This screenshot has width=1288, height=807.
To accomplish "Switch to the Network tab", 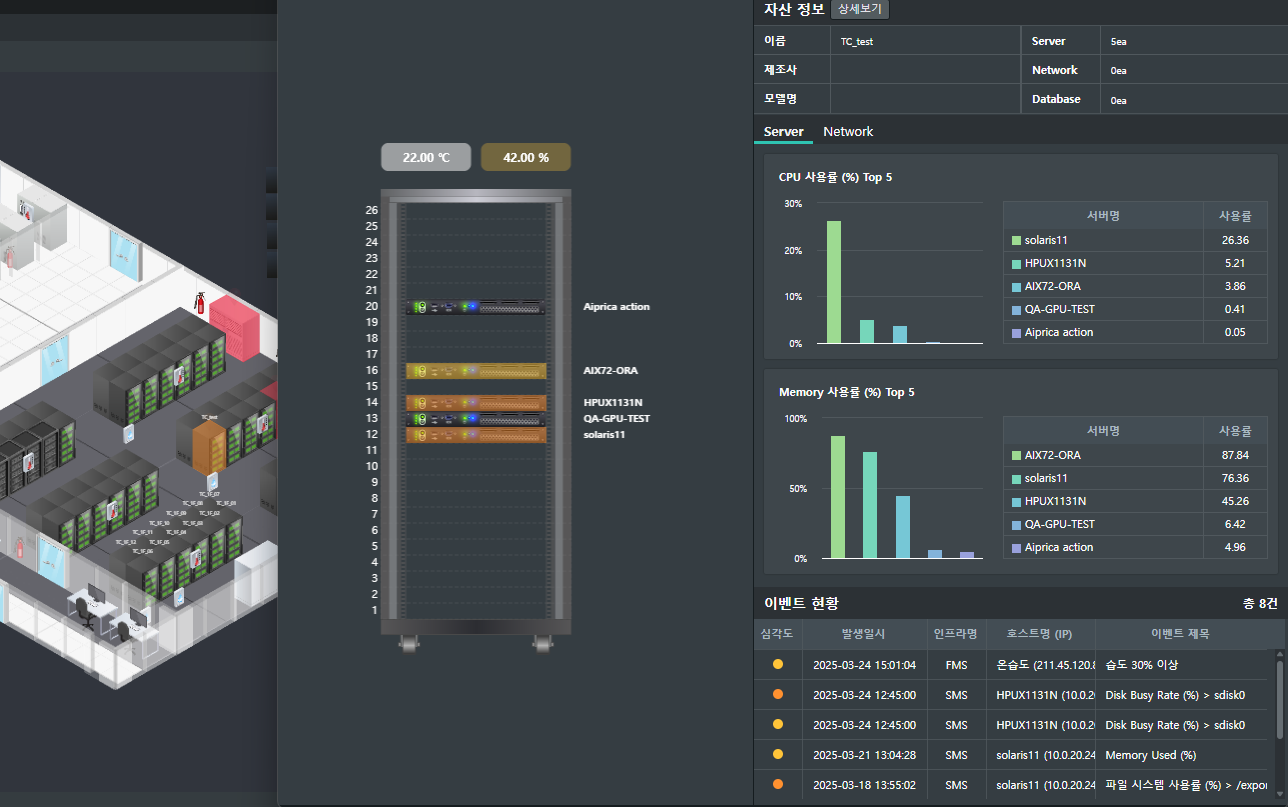I will tap(848, 132).
